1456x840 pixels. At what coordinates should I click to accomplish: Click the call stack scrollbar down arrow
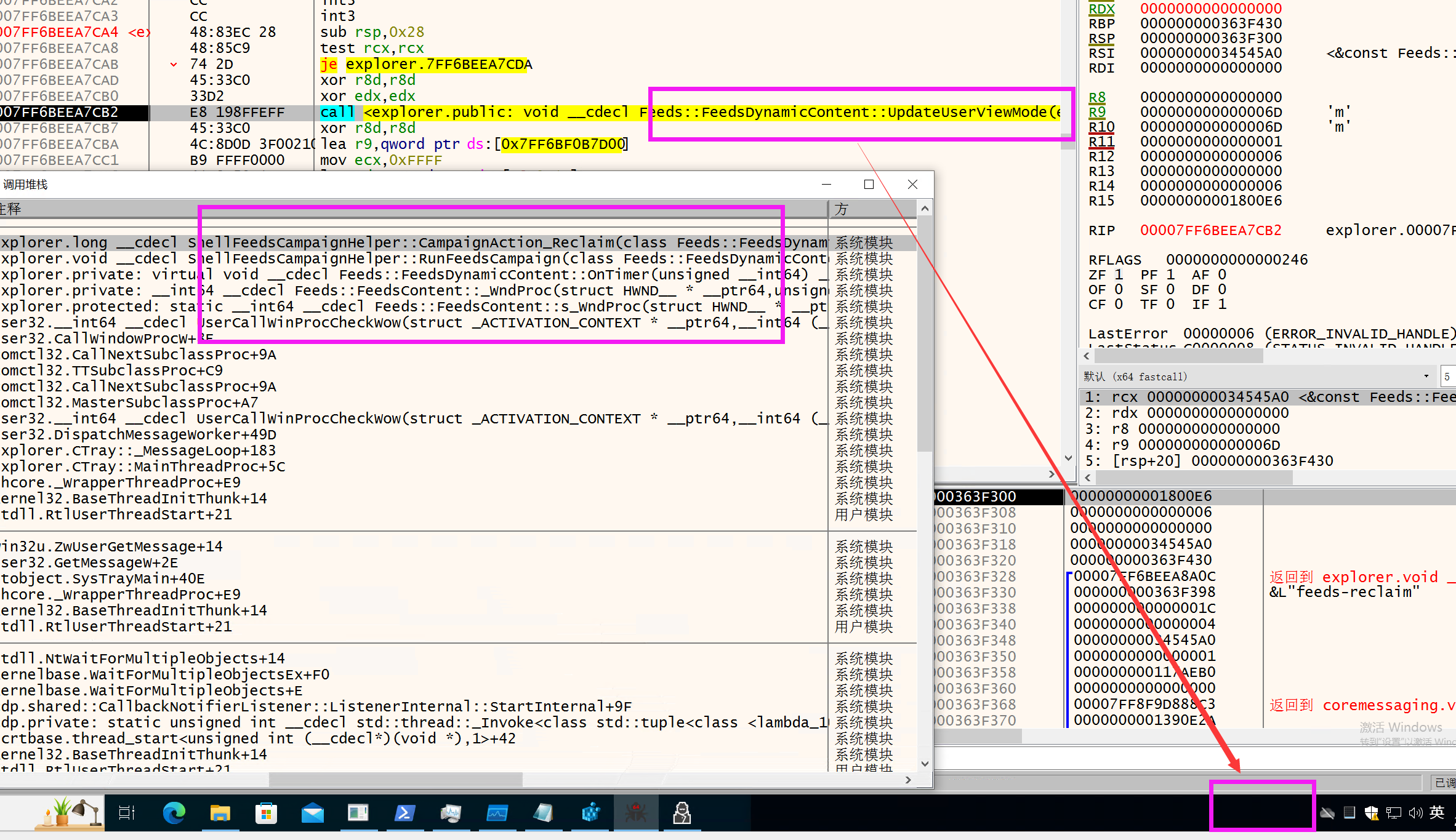pyautogui.click(x=925, y=764)
